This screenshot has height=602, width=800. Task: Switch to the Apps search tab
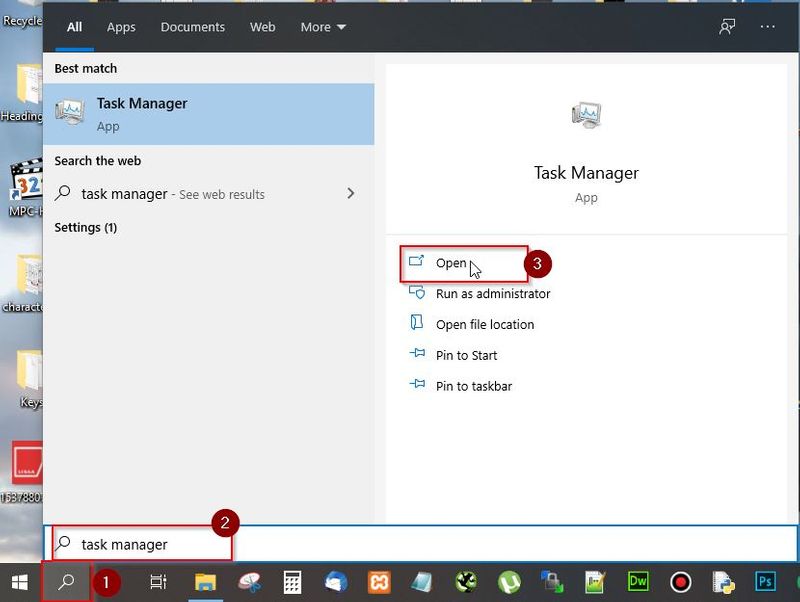[121, 27]
